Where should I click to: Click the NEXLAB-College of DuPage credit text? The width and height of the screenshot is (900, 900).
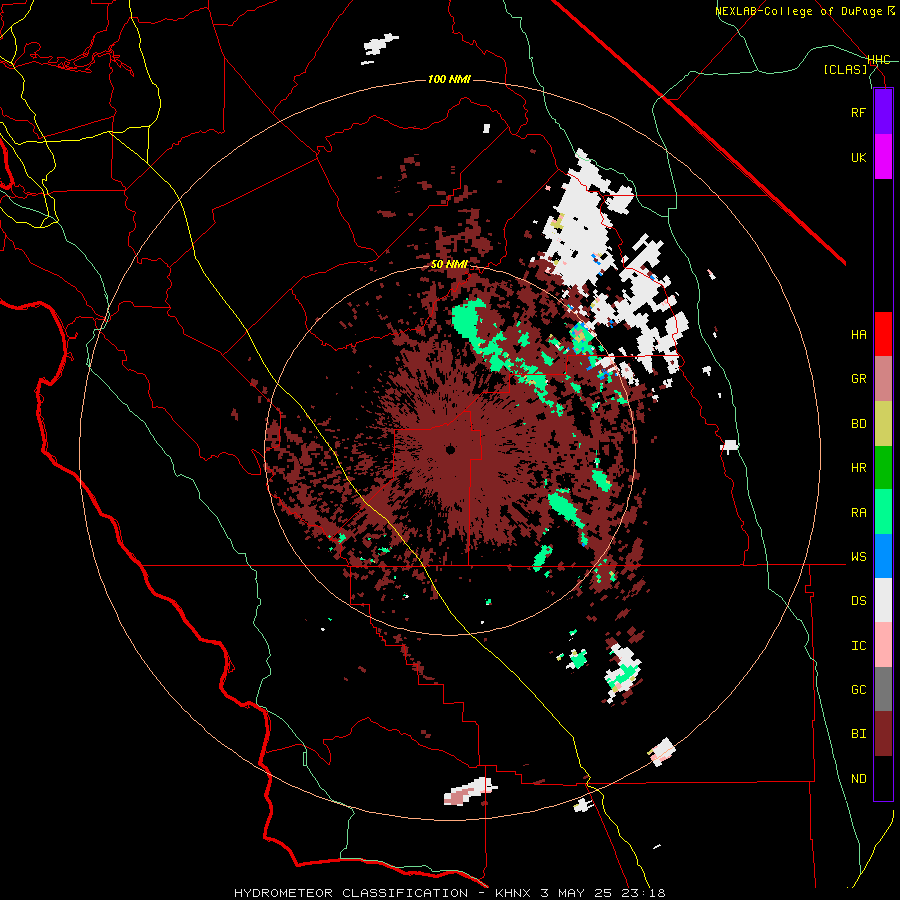pyautogui.click(x=805, y=11)
